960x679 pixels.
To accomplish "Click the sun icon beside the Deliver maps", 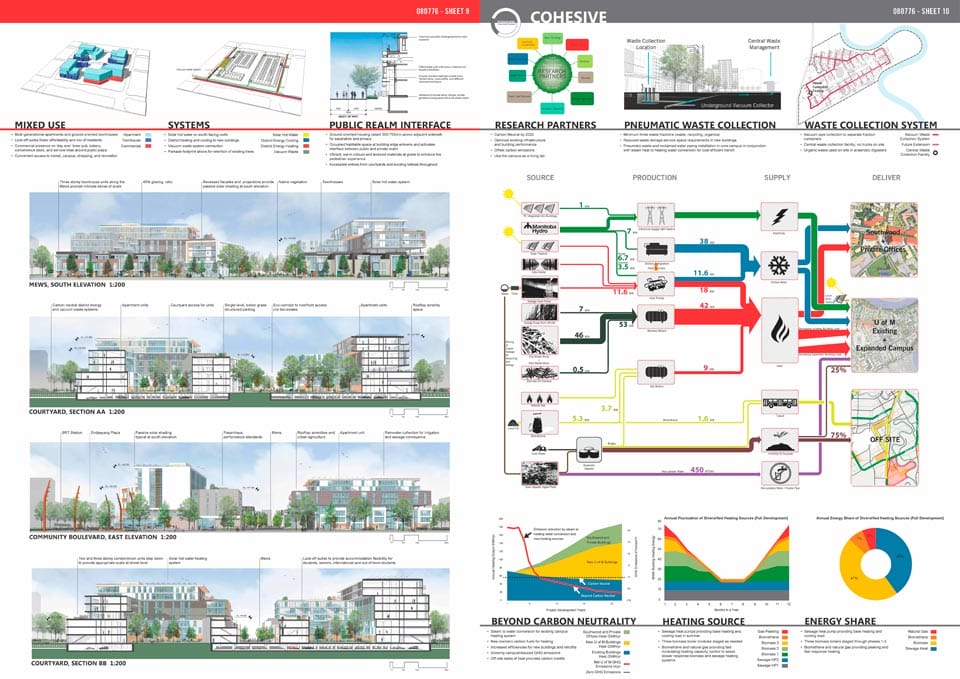I will click(x=831, y=283).
